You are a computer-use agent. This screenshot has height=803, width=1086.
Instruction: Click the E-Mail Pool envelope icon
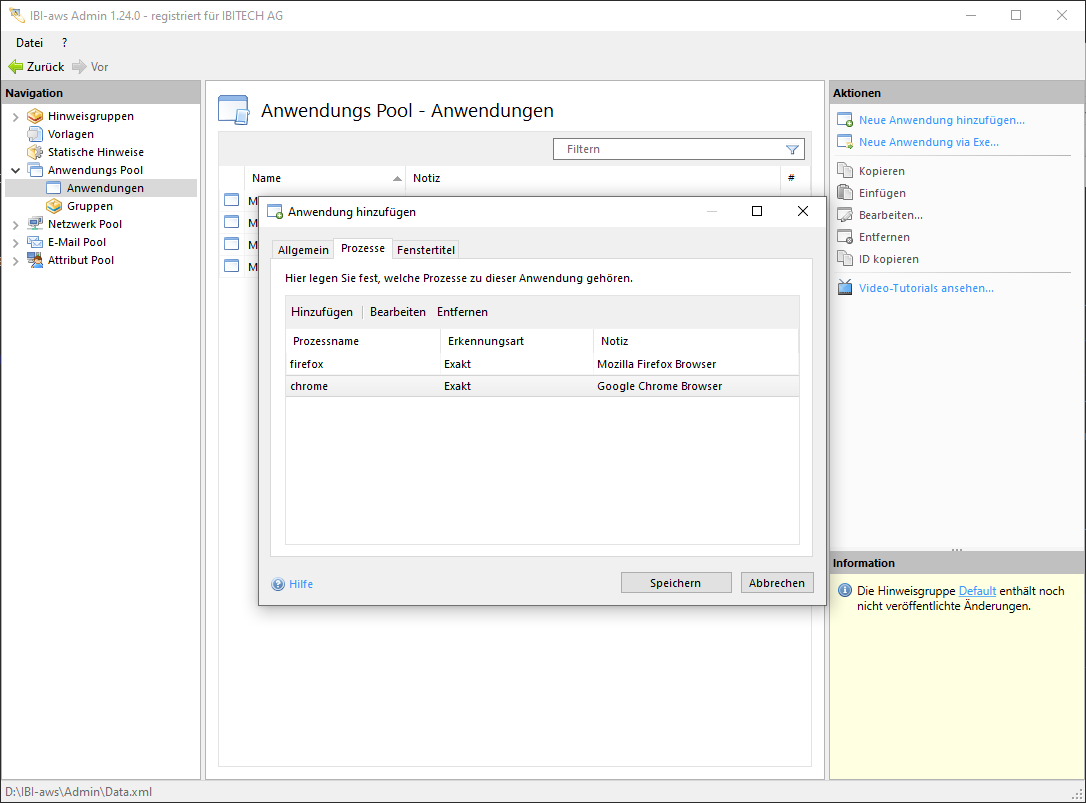tap(35, 242)
